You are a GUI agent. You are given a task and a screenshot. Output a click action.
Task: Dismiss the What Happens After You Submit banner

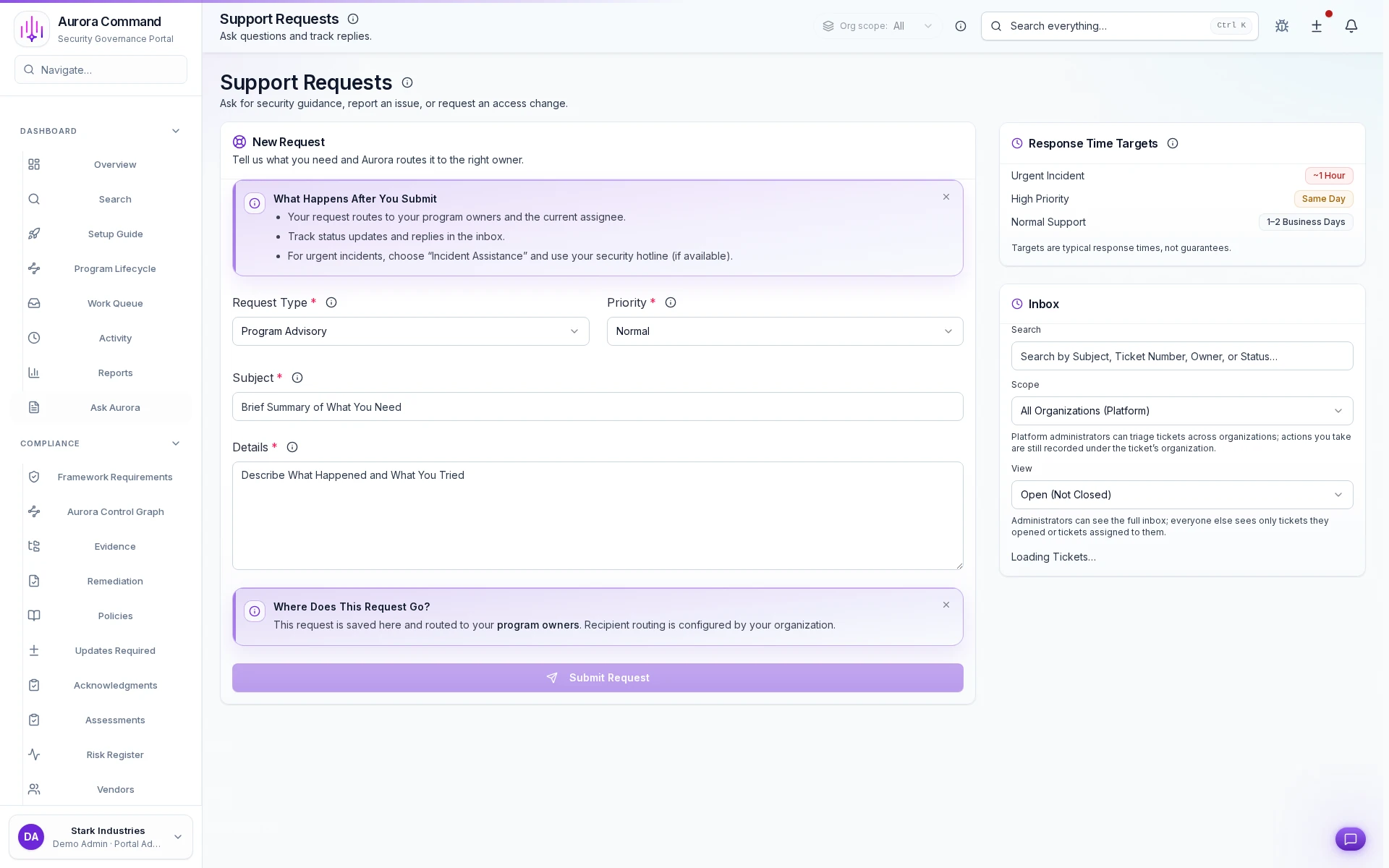pos(946,197)
